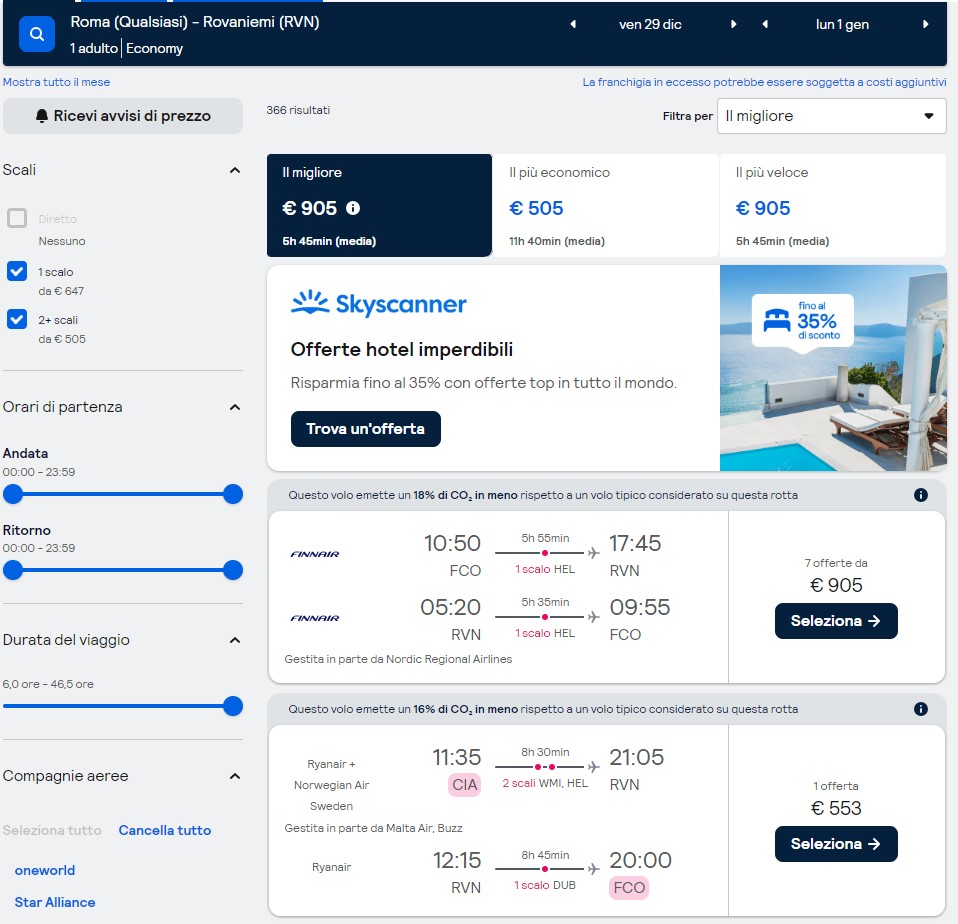
Task: Collapse the Durata del viaggio section
Action: click(235, 640)
